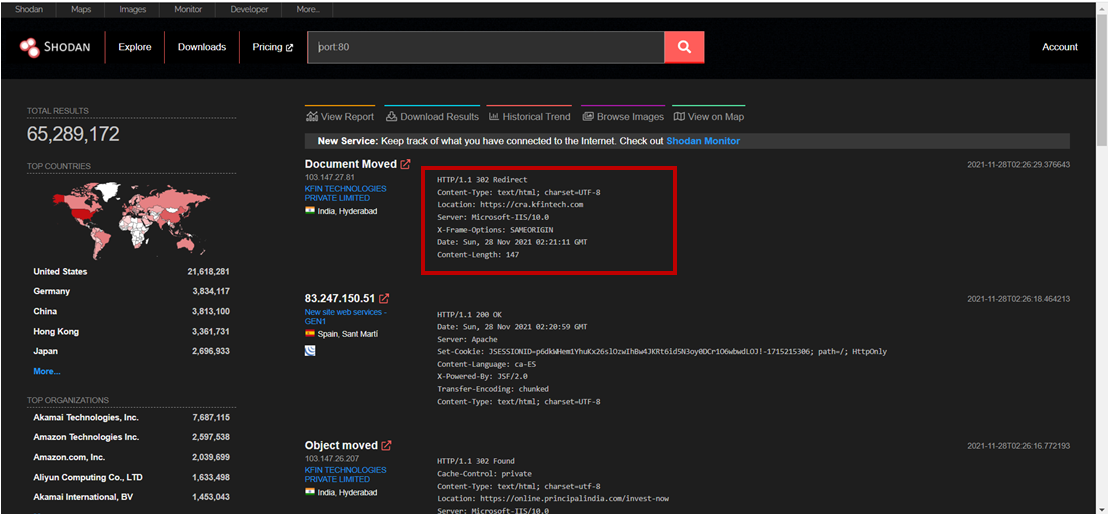
Task: Open the Explore menu item
Action: [135, 47]
